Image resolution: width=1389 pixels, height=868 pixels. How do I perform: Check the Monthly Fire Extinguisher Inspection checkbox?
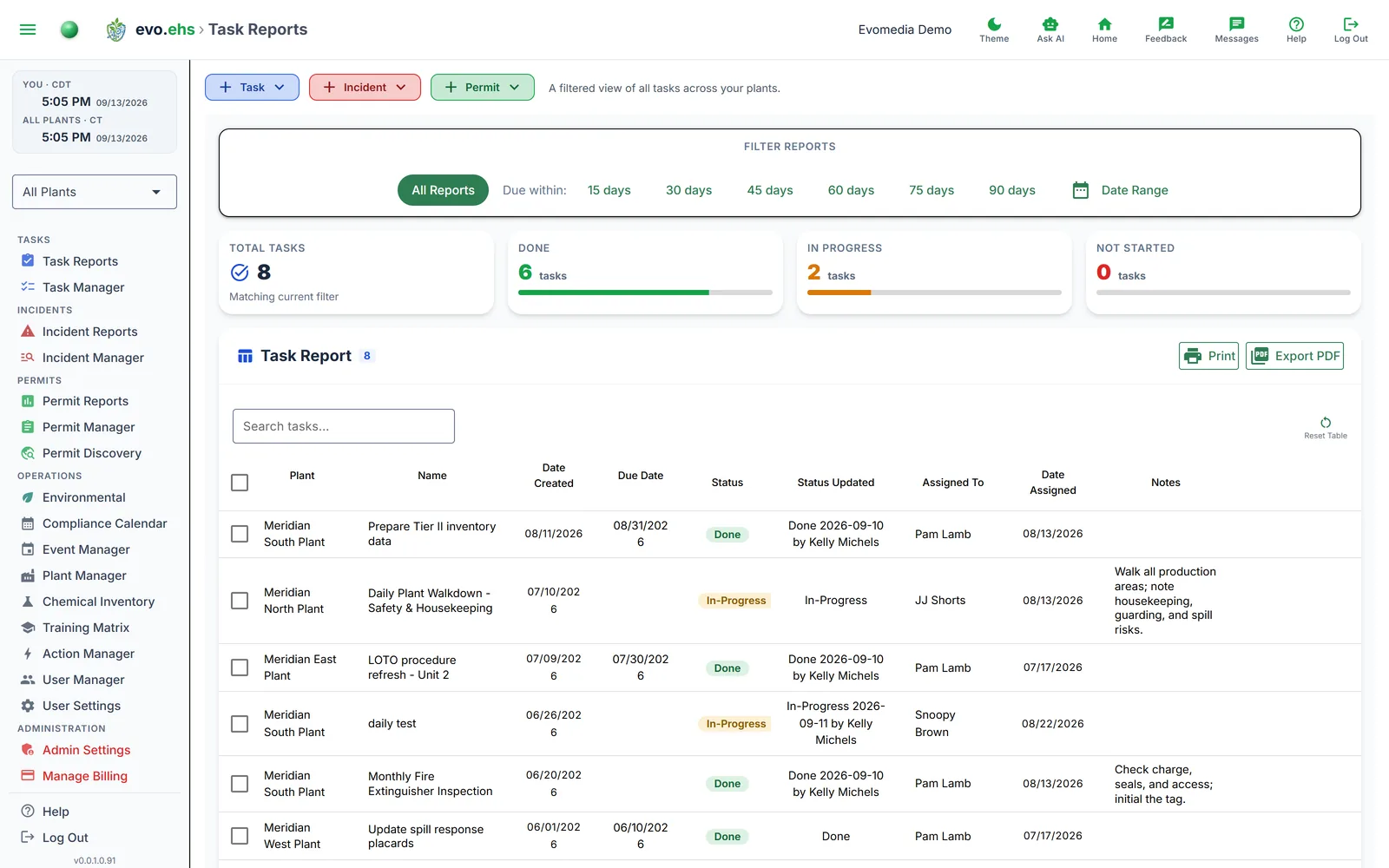[240, 784]
